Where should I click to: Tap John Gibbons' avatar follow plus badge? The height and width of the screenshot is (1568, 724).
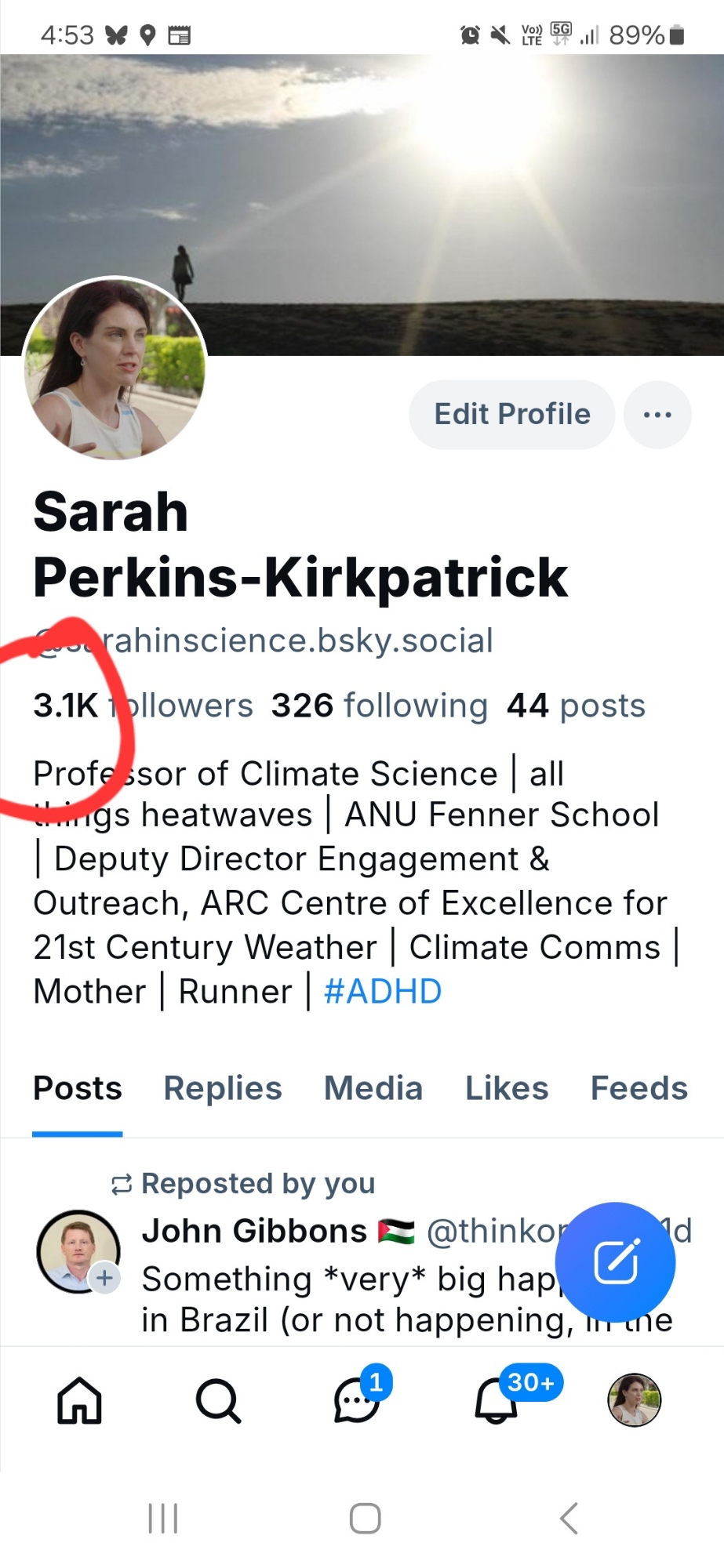coord(104,1279)
